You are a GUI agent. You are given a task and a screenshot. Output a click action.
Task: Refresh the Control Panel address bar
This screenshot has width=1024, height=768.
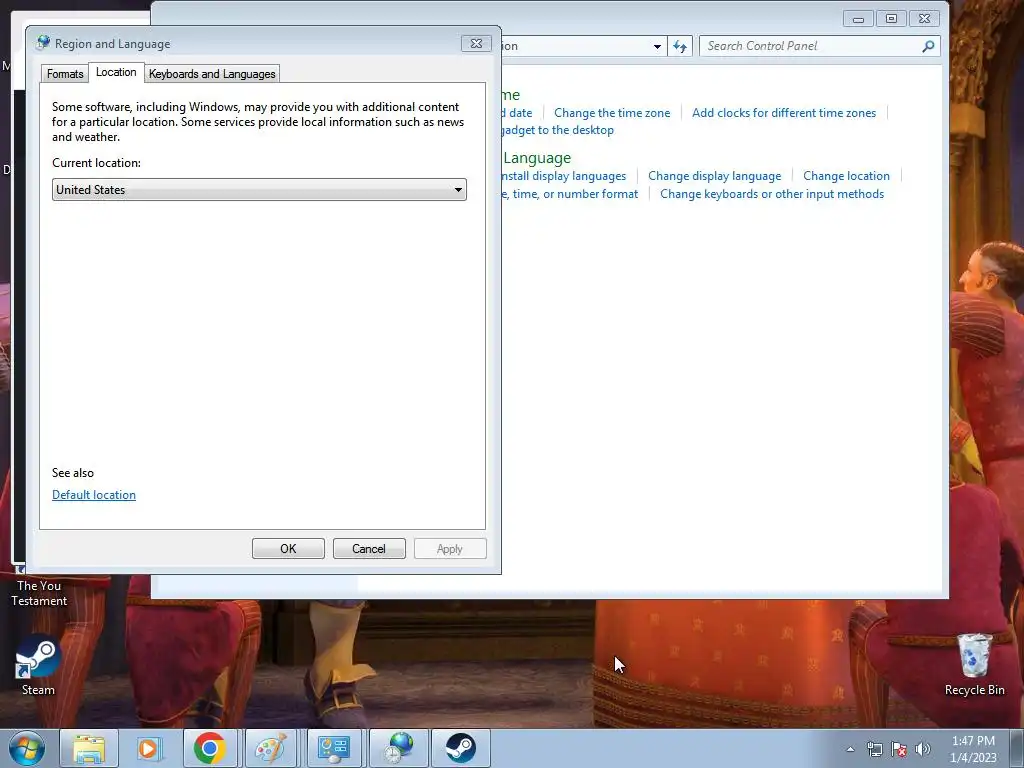(680, 46)
